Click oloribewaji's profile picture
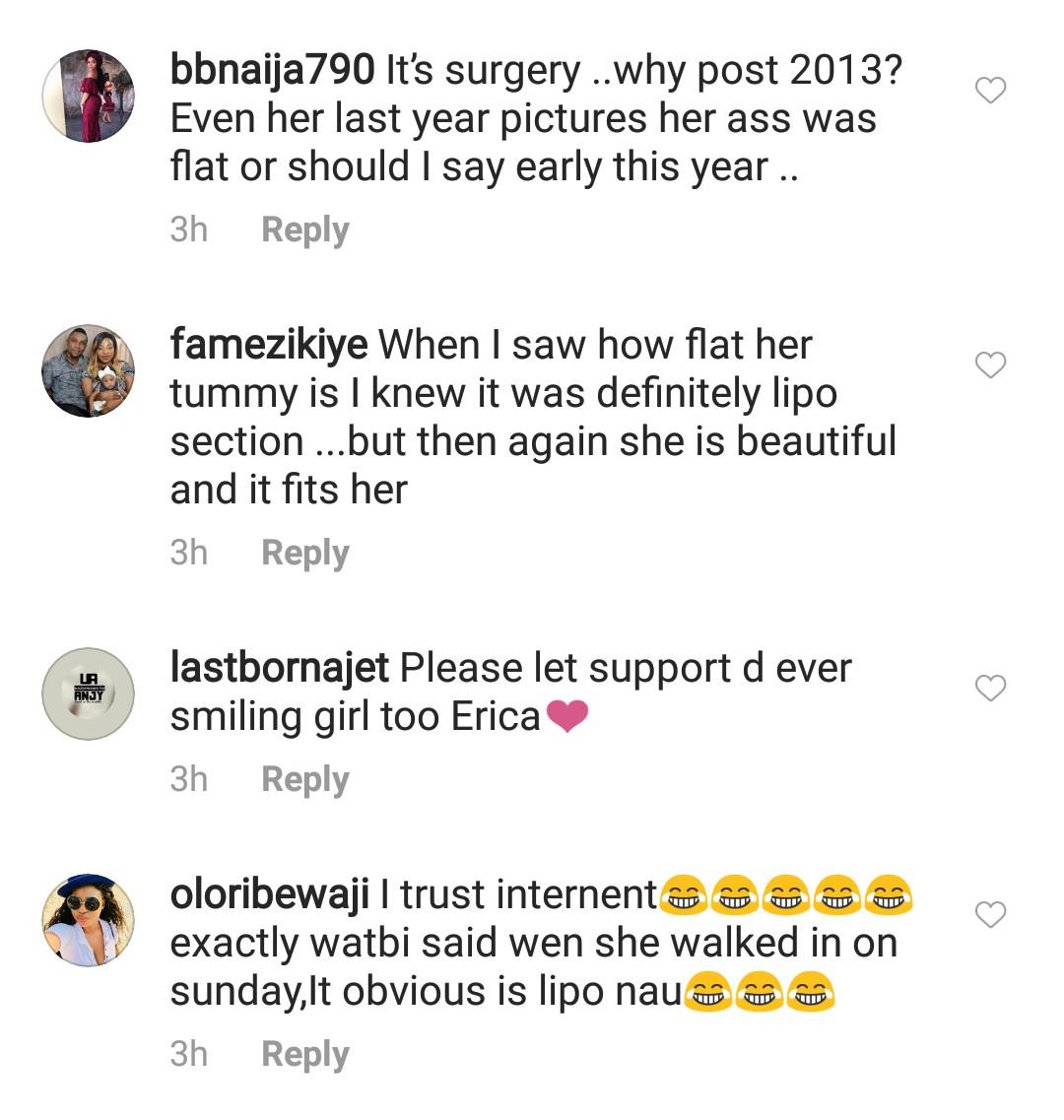The width and height of the screenshot is (1064, 1120). (89, 920)
